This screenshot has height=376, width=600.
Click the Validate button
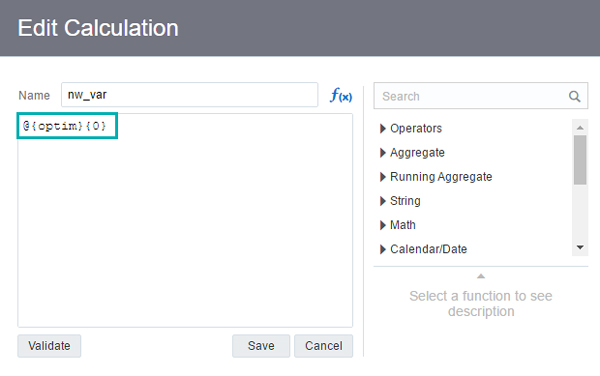pyautogui.click(x=49, y=346)
